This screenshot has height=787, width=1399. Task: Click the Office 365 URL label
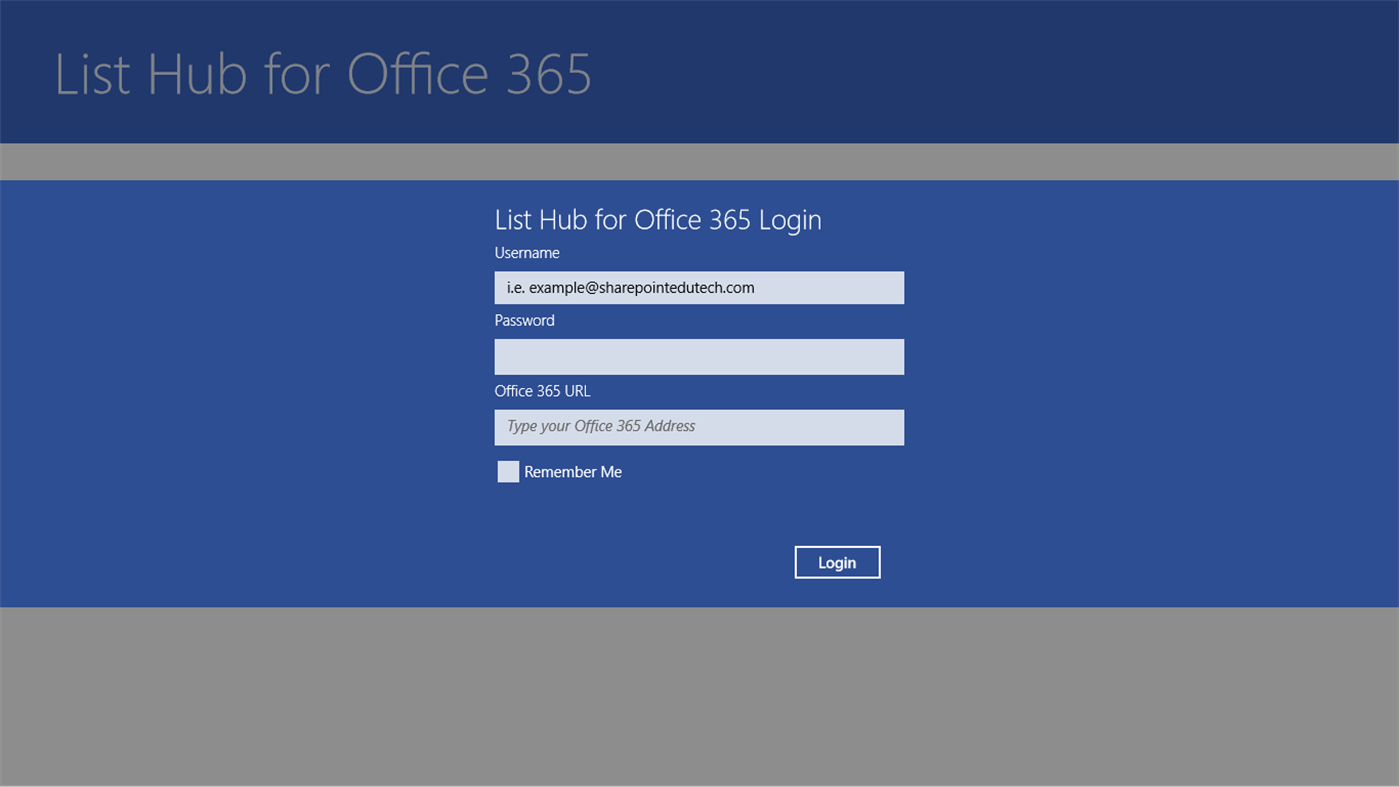[542, 391]
